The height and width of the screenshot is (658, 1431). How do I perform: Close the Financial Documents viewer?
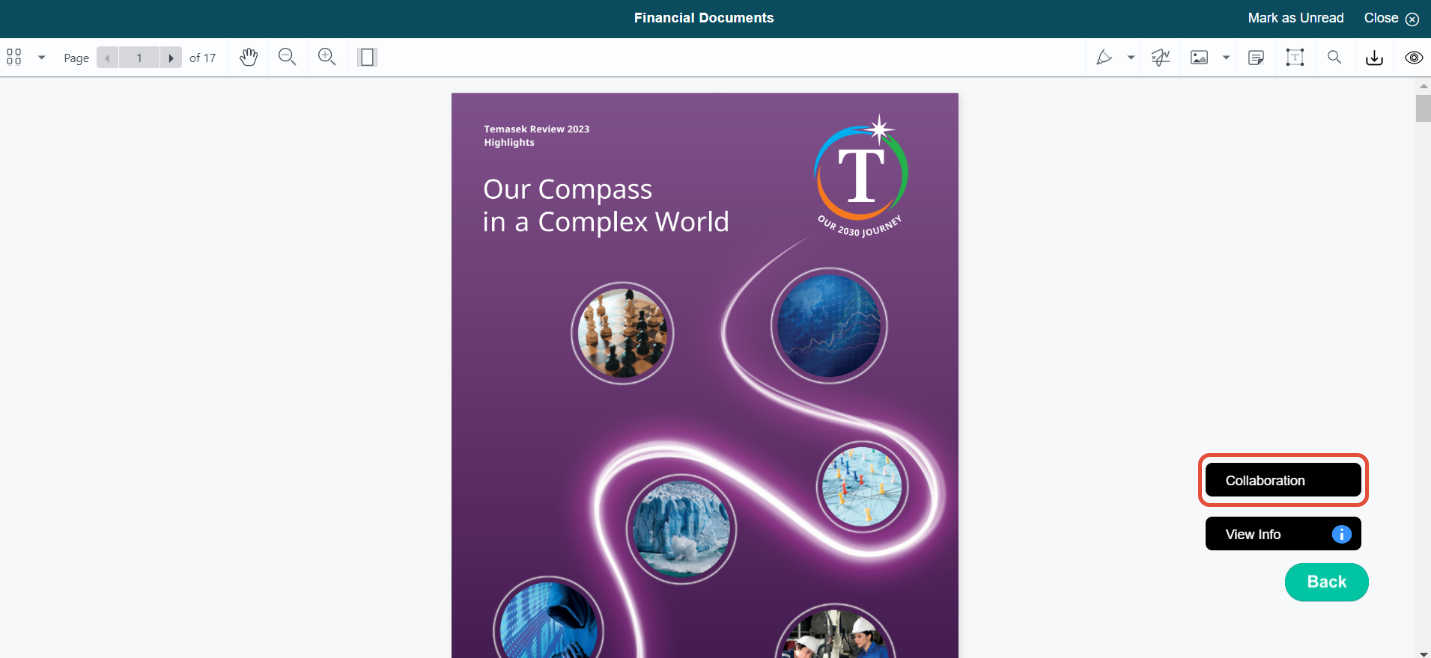(x=1391, y=18)
